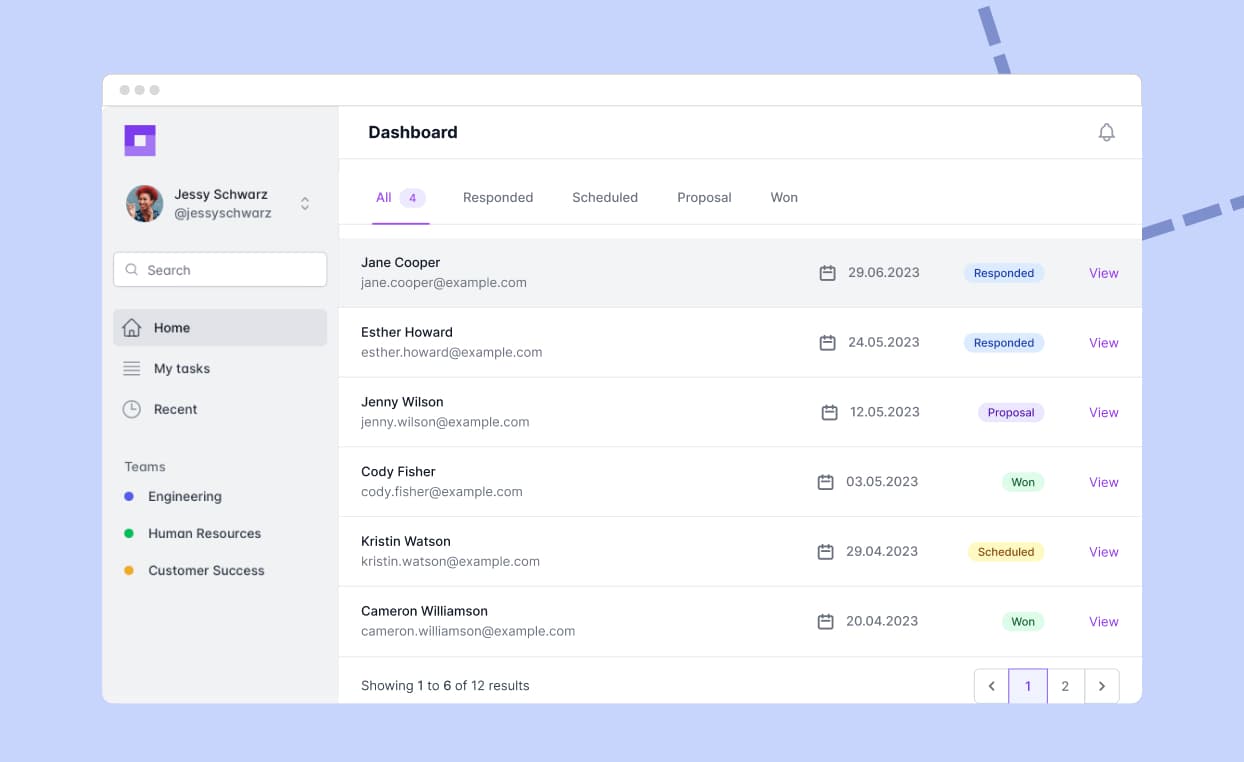
Task: Click calendar icon for Jenny Wilson
Action: tap(829, 412)
